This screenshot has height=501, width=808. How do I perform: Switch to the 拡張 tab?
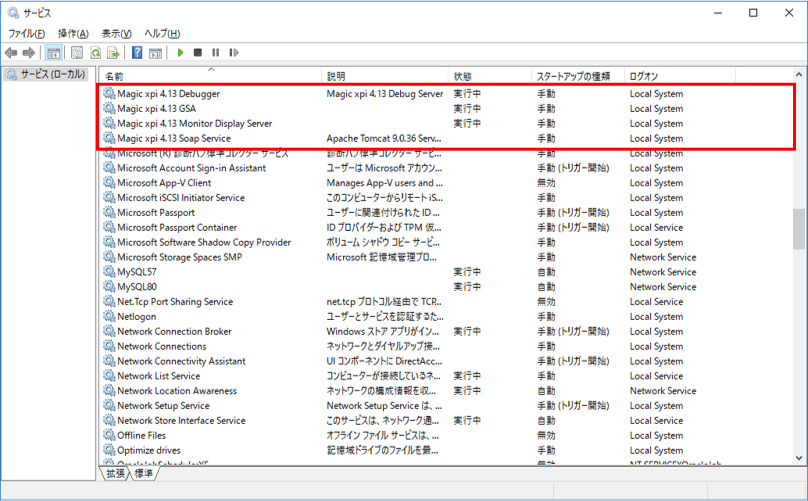pyautogui.click(x=116, y=474)
